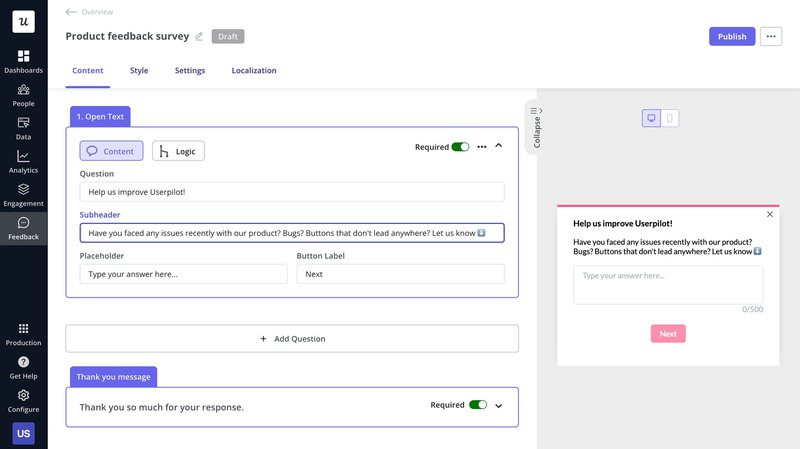Image resolution: width=800 pixels, height=449 pixels.
Task: Click the 0/500 character counter
Action: click(753, 309)
